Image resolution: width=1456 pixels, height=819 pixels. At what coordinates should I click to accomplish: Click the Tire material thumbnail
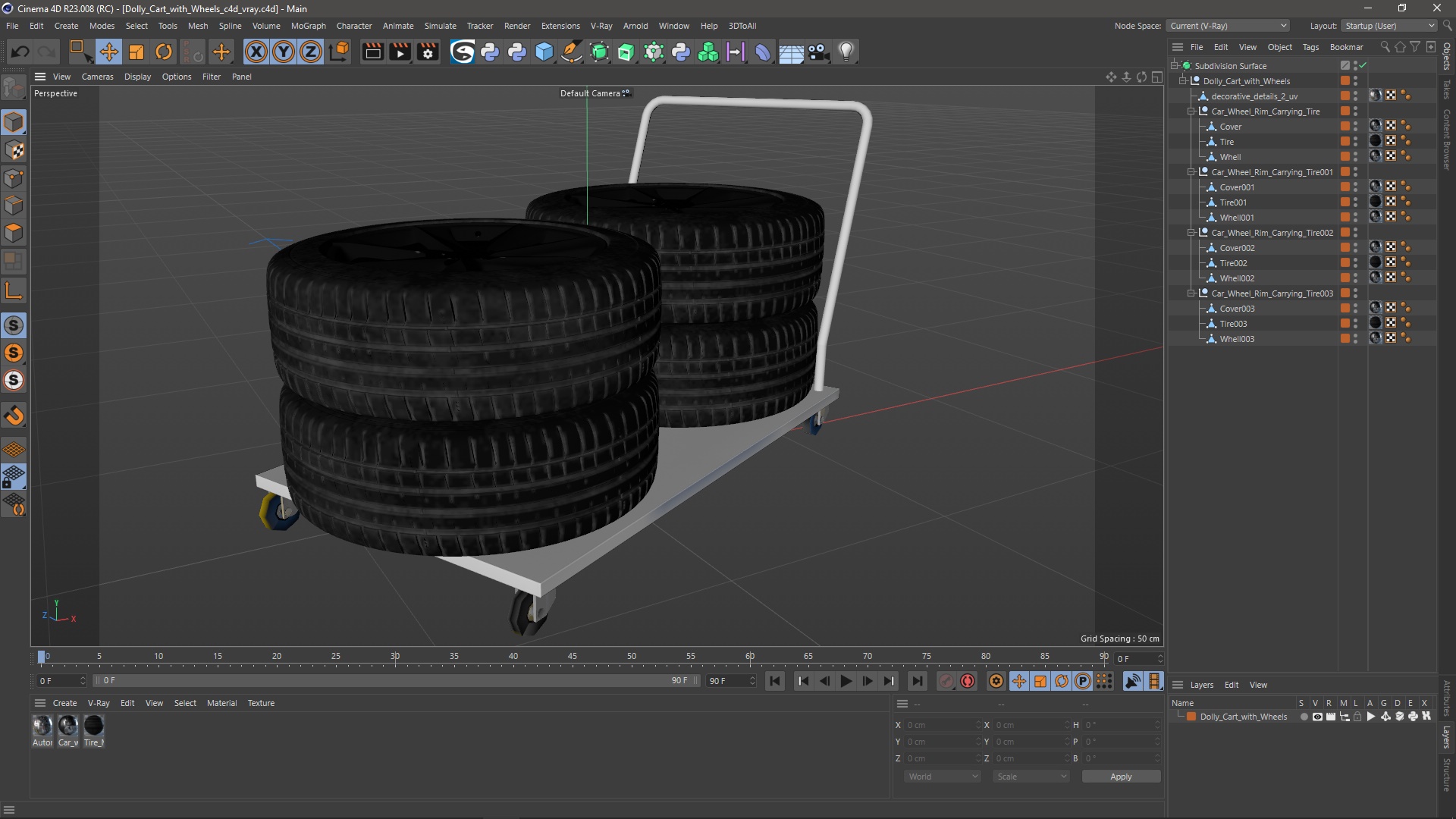[93, 725]
